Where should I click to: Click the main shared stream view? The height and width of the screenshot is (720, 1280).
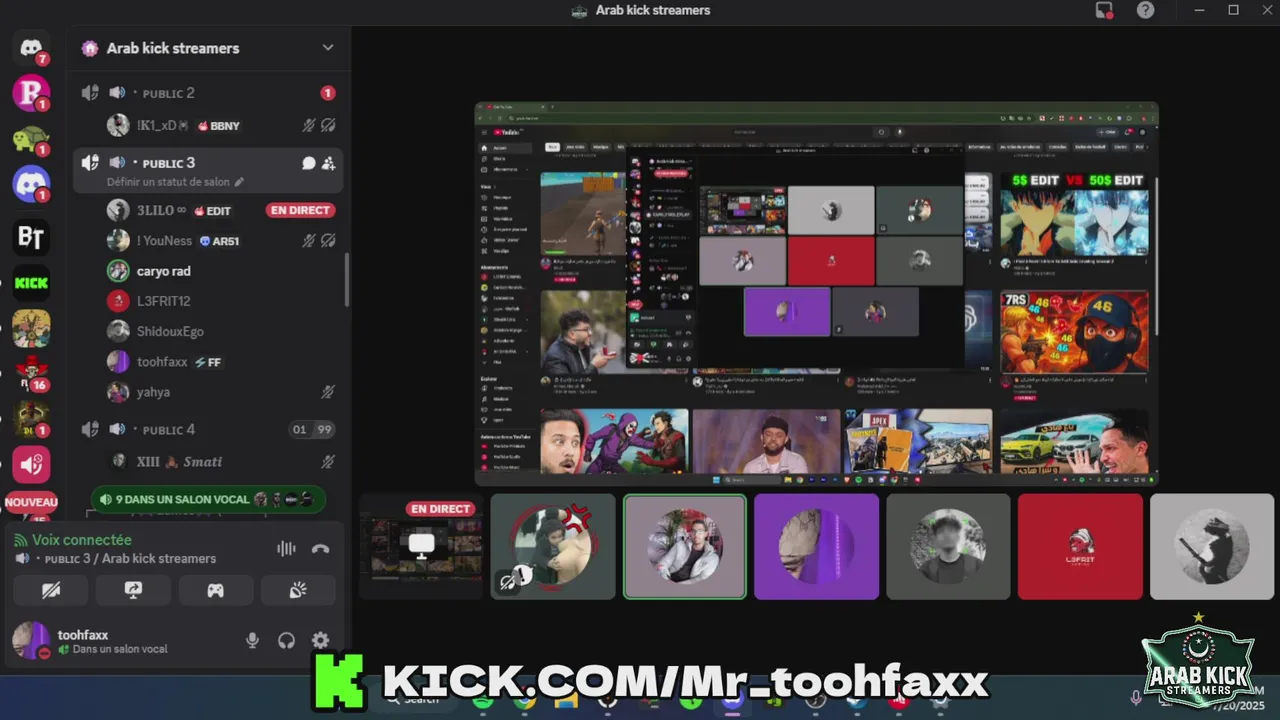pyautogui.click(x=816, y=294)
